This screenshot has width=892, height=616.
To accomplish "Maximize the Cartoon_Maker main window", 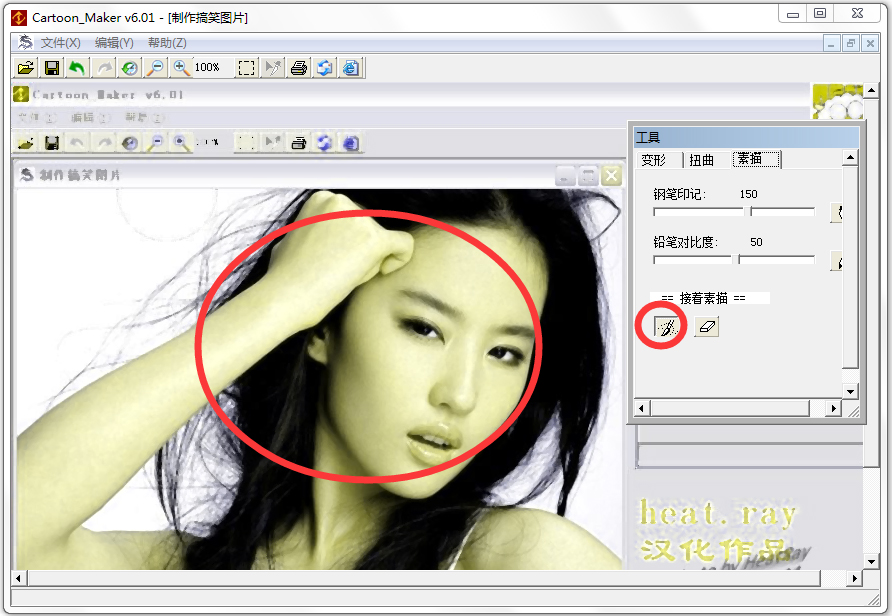I will click(x=820, y=14).
